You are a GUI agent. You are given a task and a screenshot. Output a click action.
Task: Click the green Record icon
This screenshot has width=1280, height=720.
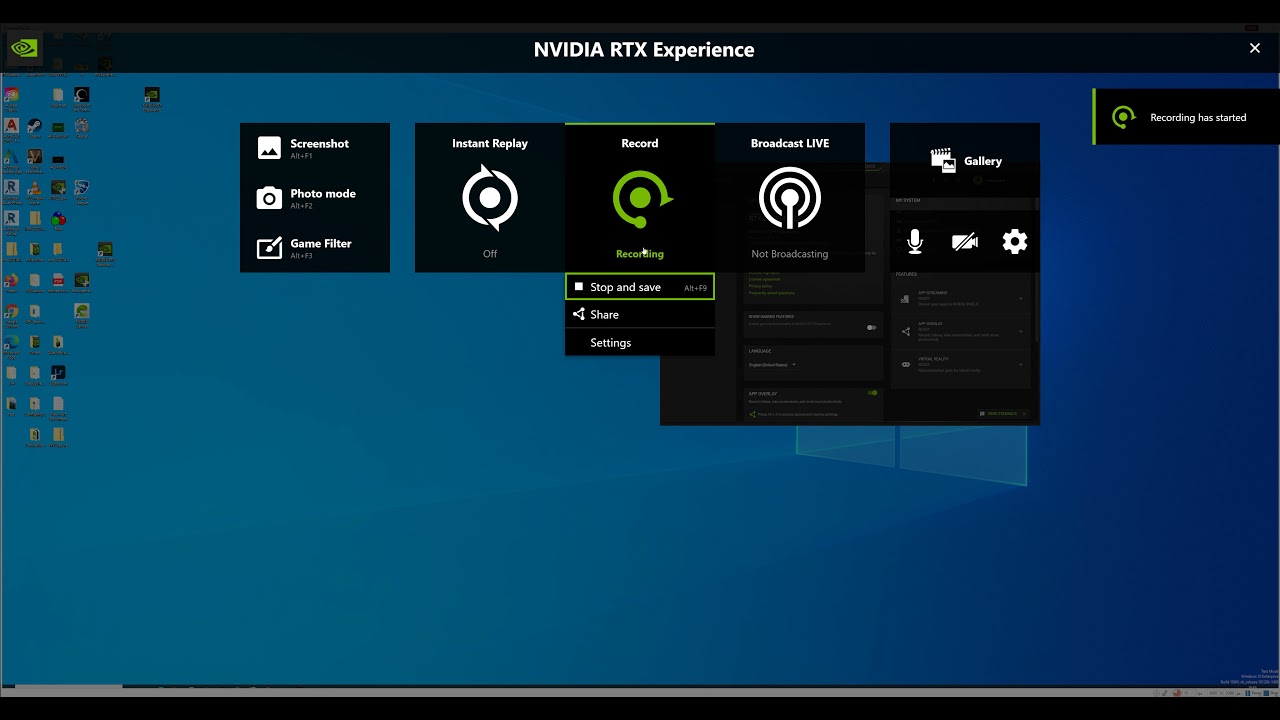pyautogui.click(x=641, y=199)
